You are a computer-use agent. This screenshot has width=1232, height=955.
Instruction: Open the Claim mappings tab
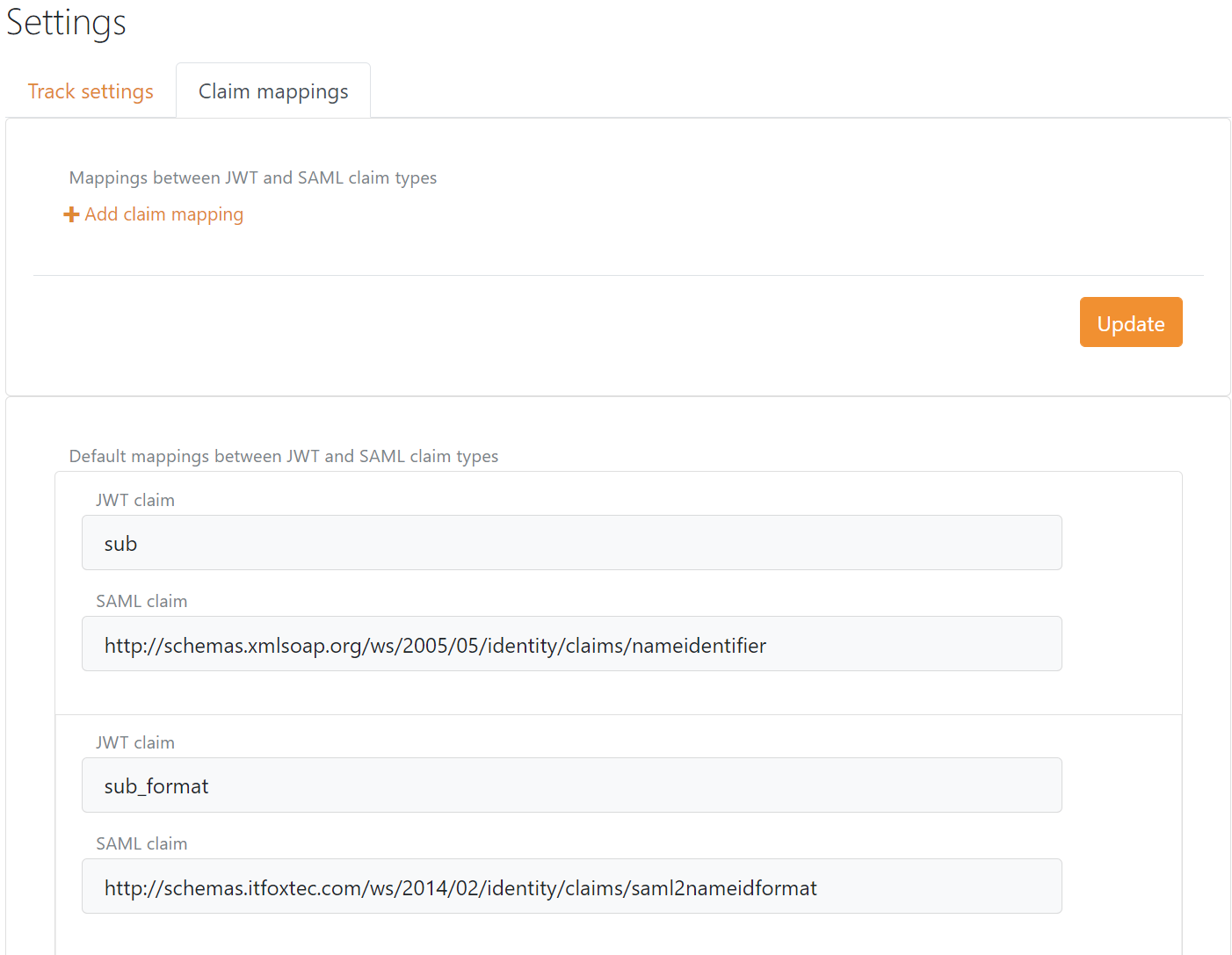pos(272,90)
